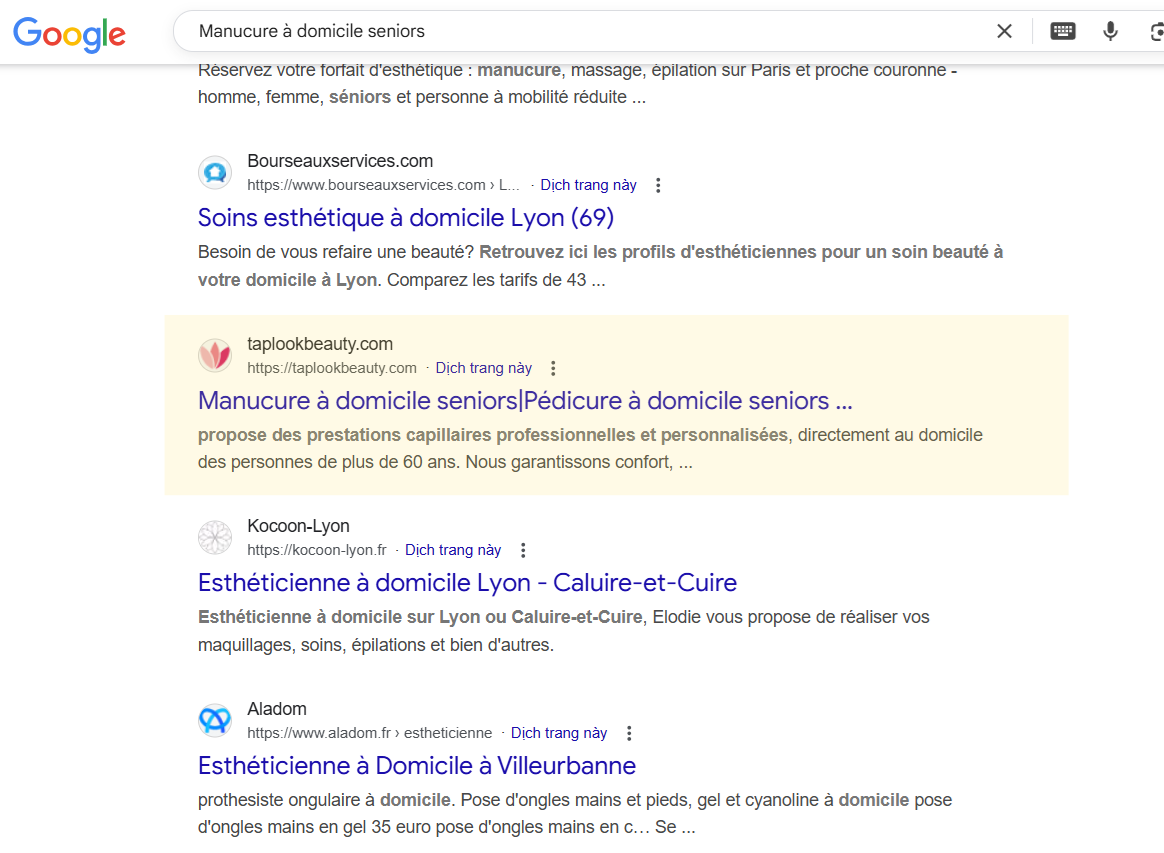Click "Dịch trang này" next to kocoon-lyon.fr

453,550
